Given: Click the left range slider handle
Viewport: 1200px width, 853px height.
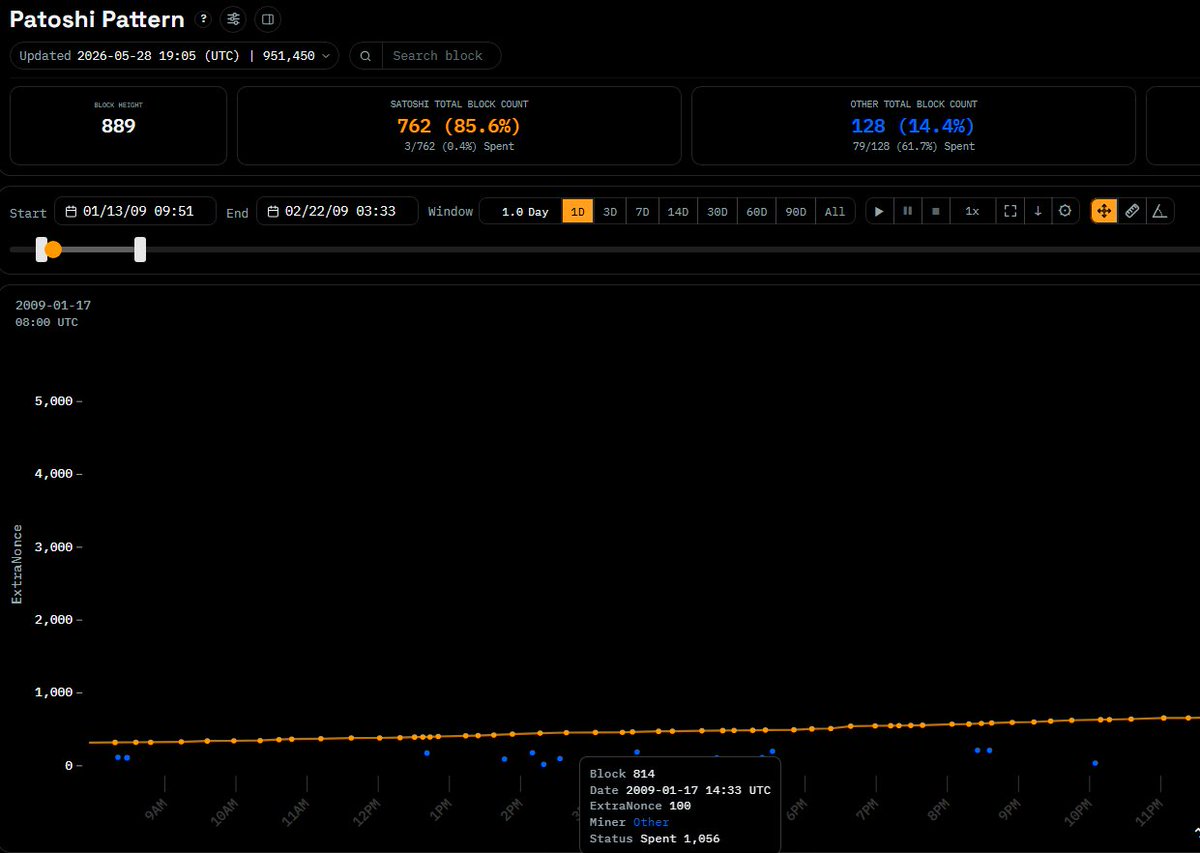Looking at the screenshot, I should (x=41, y=250).
